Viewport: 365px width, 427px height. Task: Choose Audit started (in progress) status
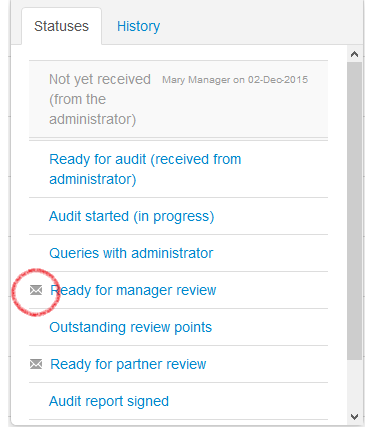coord(131,216)
